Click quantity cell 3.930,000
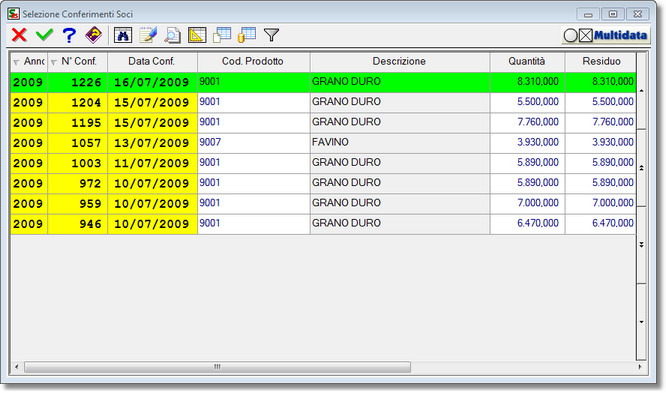The width and height of the screenshot is (666, 393). tap(527, 143)
